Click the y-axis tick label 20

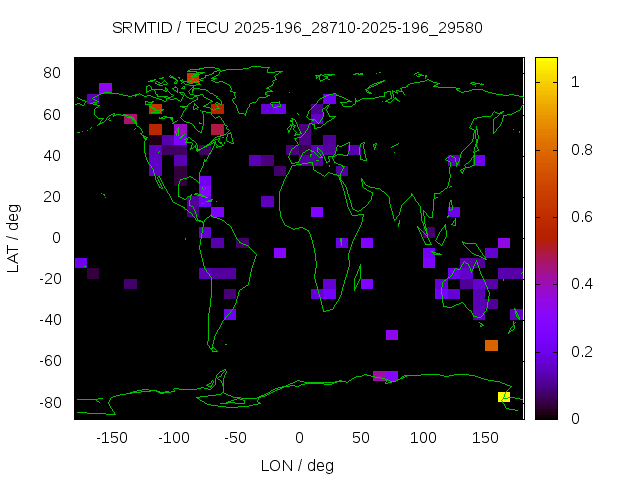[x=54, y=197]
